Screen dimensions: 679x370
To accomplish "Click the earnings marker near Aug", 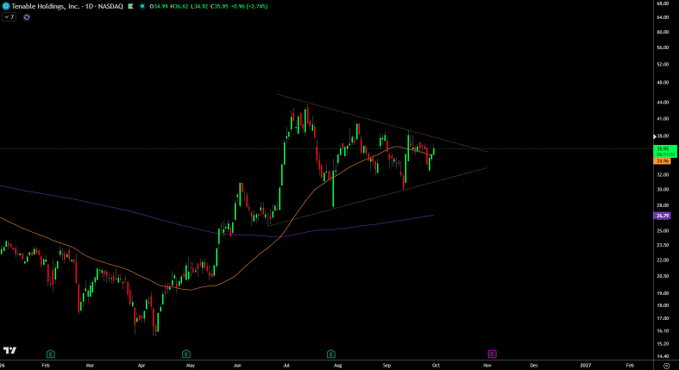I will 331,354.
